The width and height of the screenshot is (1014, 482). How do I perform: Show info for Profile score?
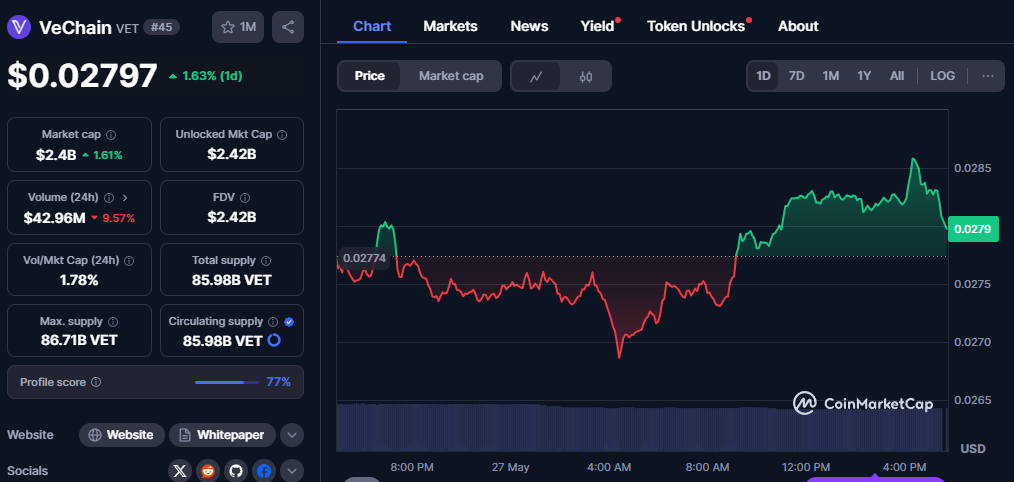(x=96, y=382)
